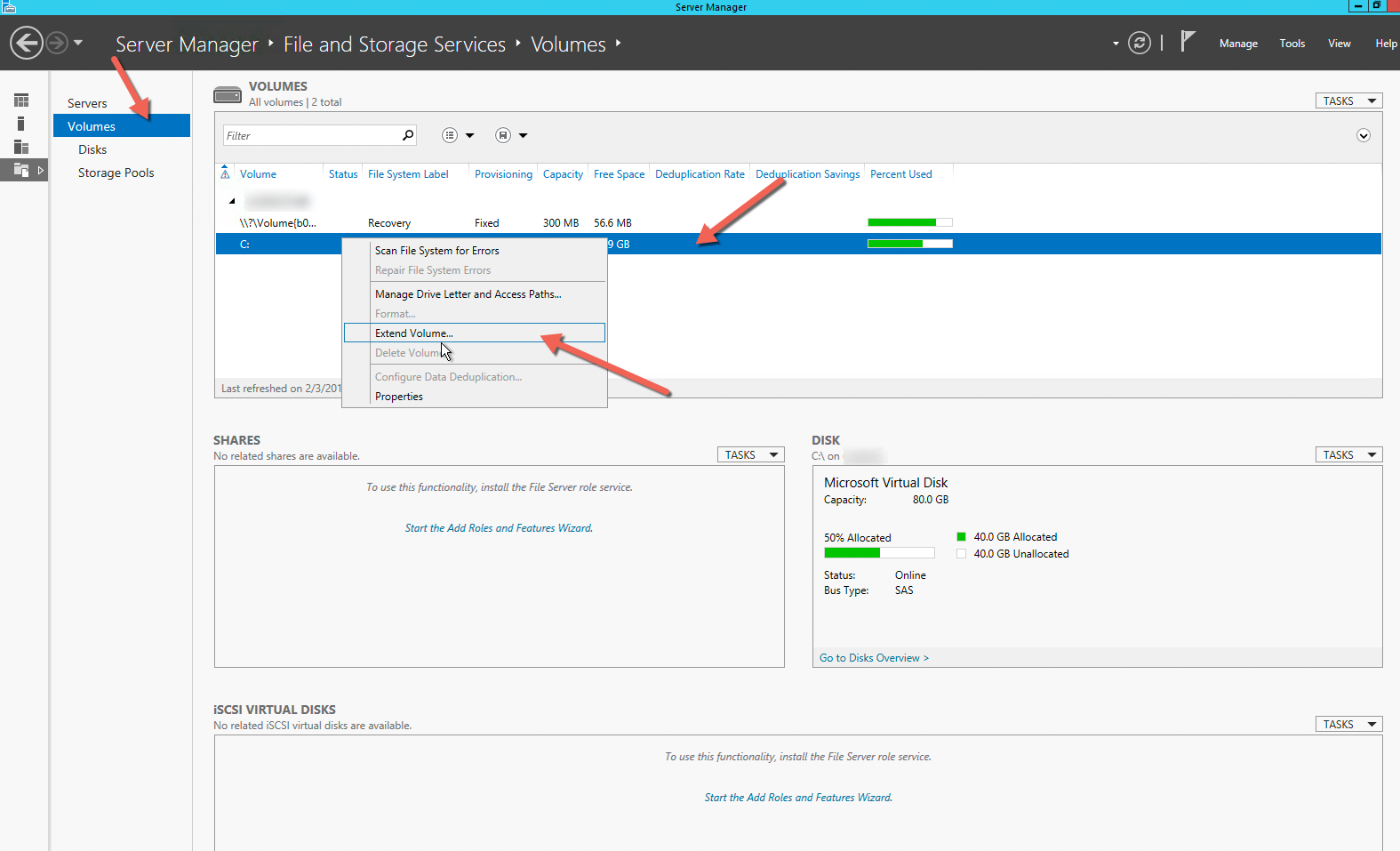
Task: Sort by Status column header
Action: point(343,174)
